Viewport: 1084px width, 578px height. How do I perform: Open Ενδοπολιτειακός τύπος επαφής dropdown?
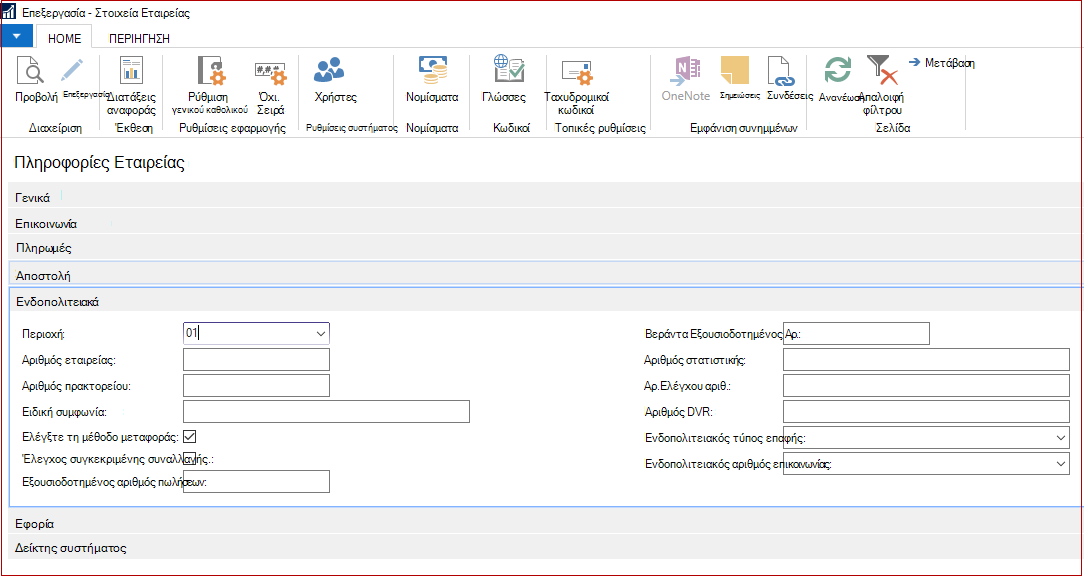(x=1061, y=438)
